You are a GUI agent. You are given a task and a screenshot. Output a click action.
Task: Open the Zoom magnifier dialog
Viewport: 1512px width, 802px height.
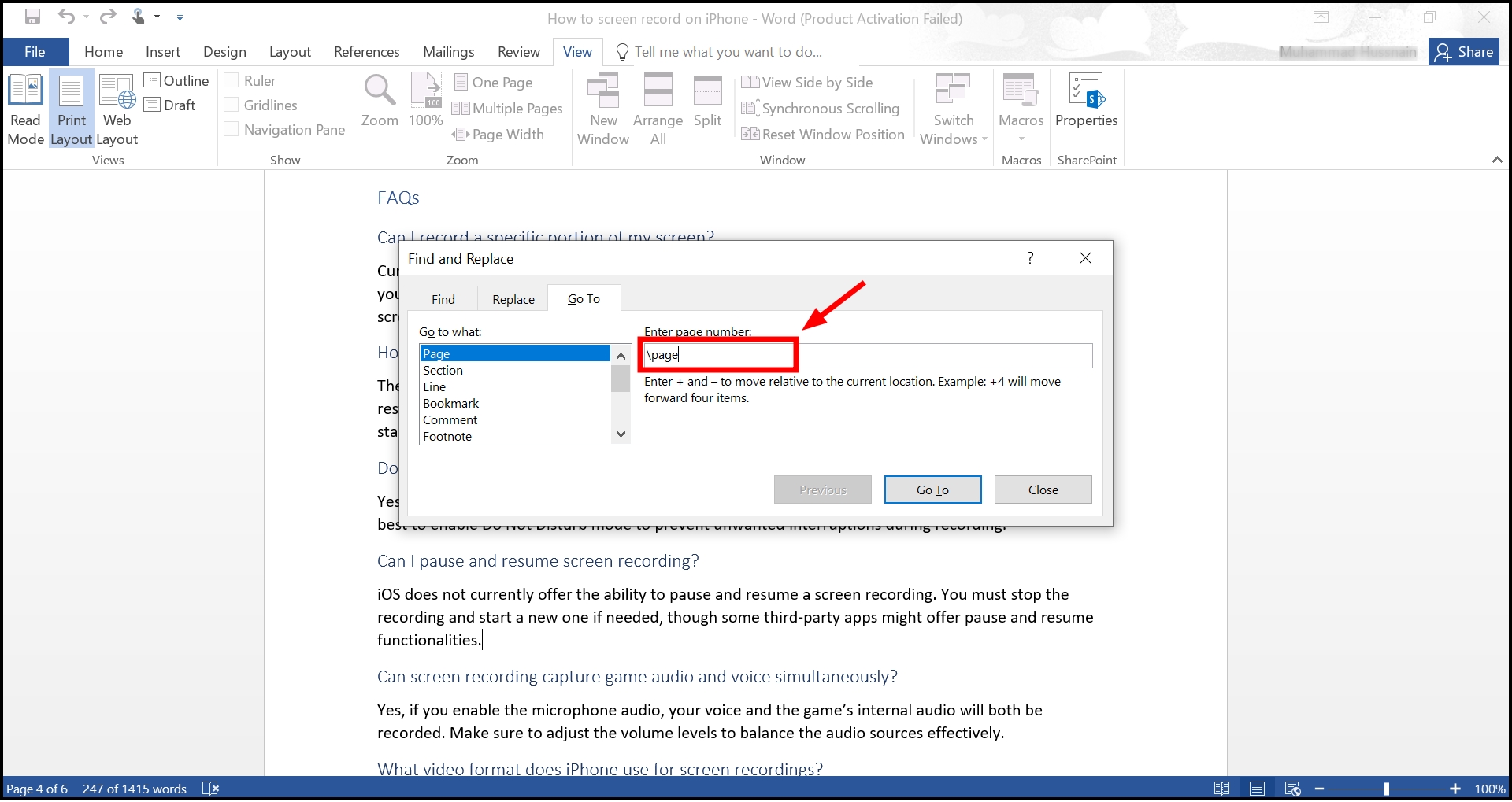[x=380, y=101]
